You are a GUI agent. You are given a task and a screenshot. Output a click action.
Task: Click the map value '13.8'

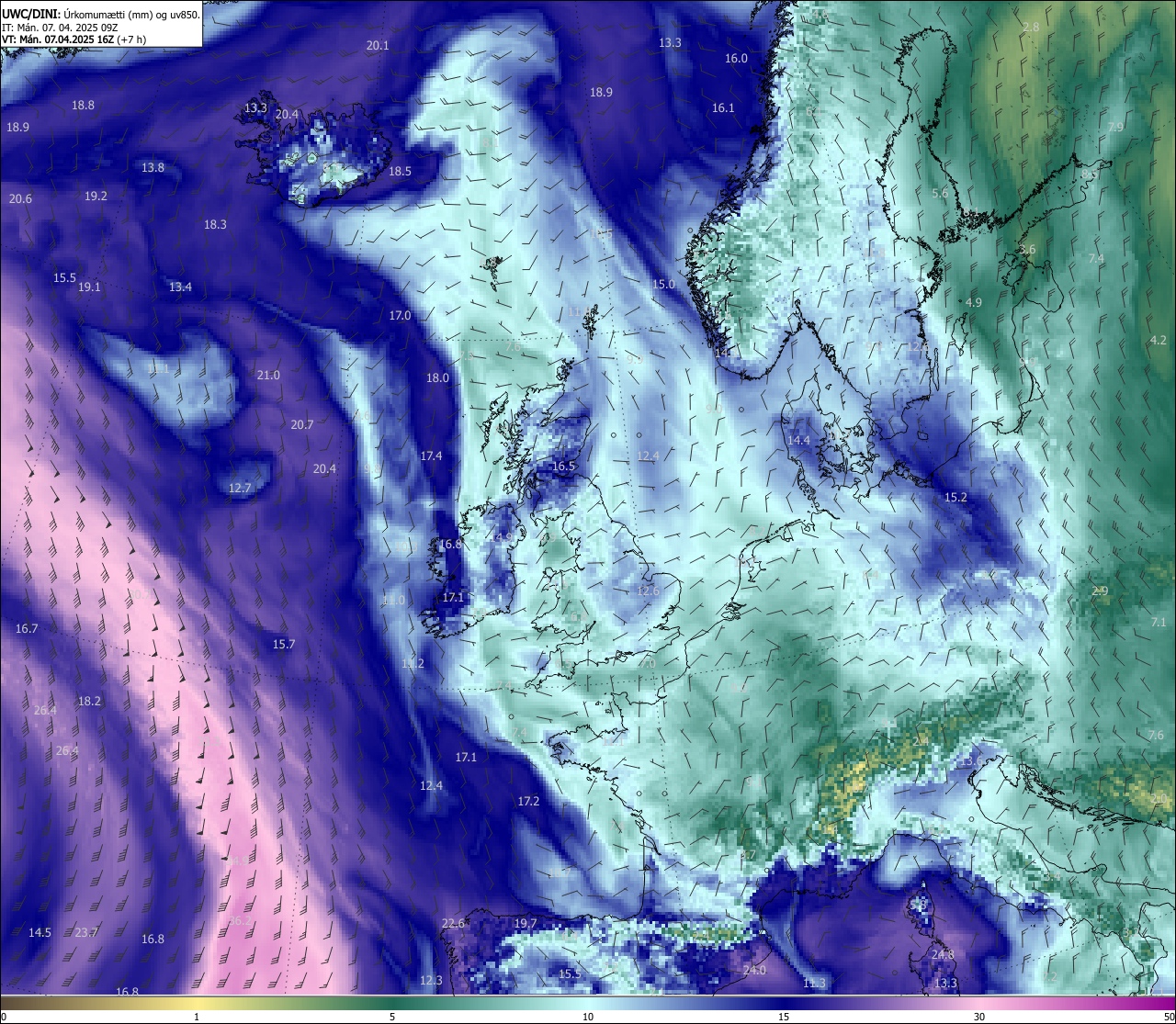tap(153, 168)
